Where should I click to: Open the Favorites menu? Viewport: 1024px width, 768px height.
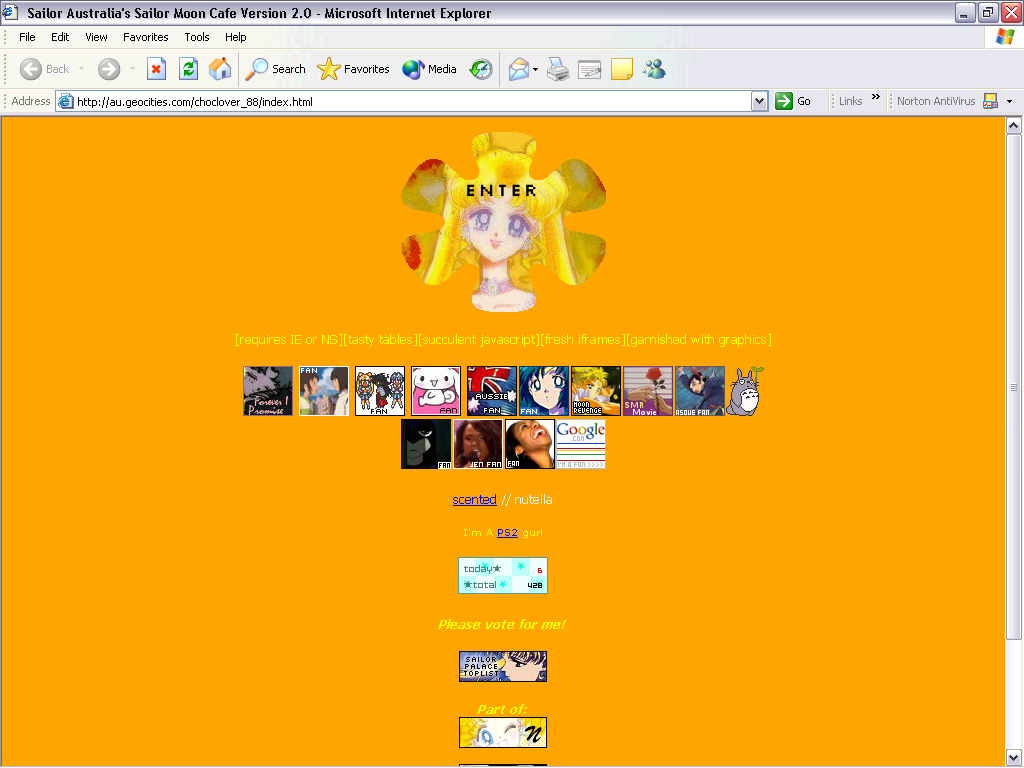point(146,37)
